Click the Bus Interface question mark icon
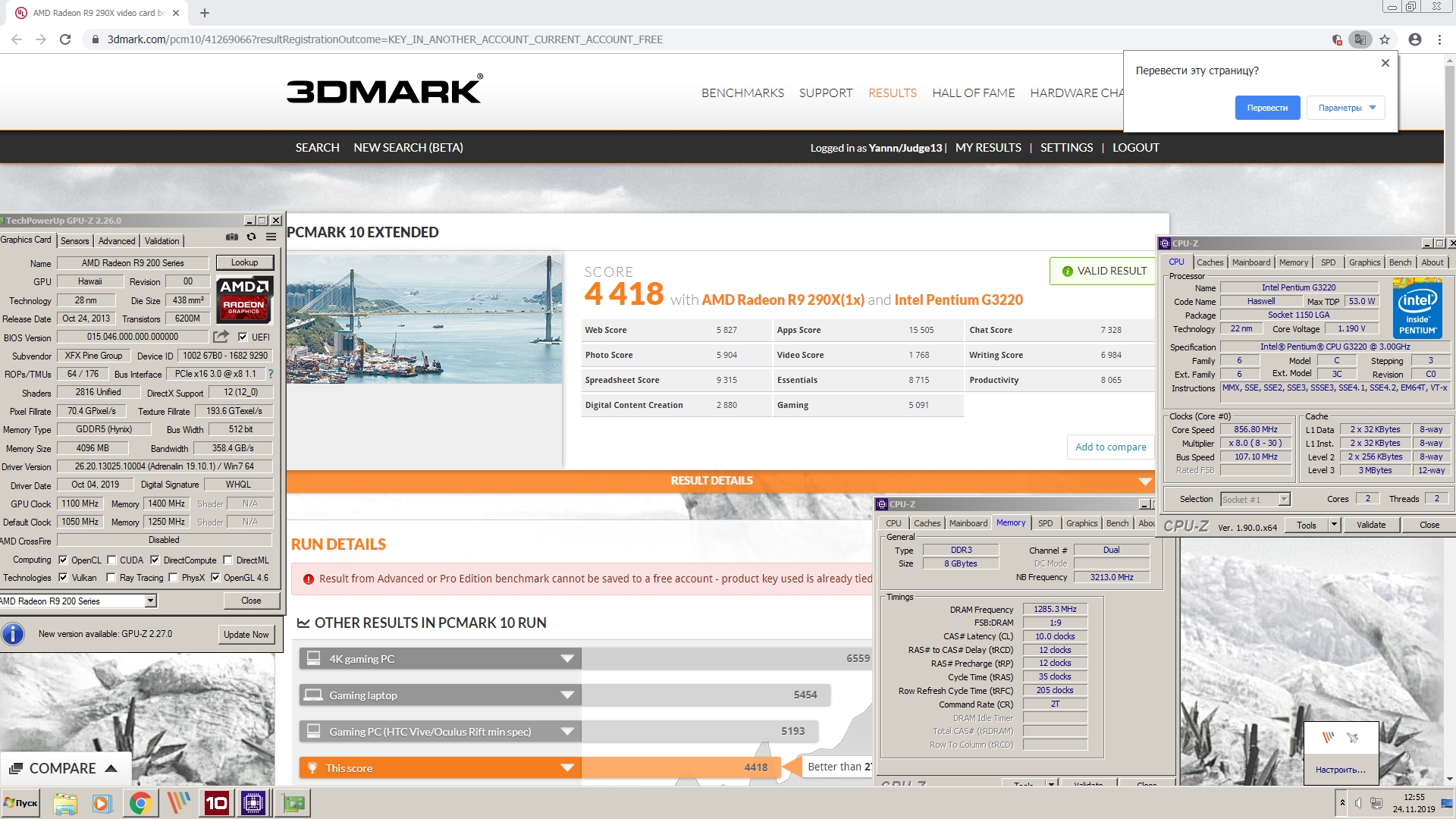The image size is (1456, 819). 271,374
